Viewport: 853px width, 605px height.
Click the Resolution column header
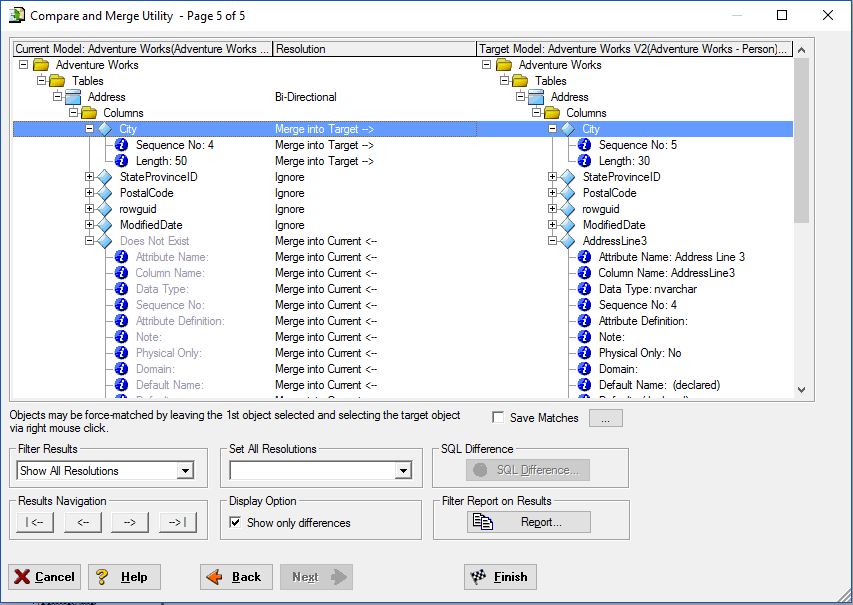click(374, 49)
